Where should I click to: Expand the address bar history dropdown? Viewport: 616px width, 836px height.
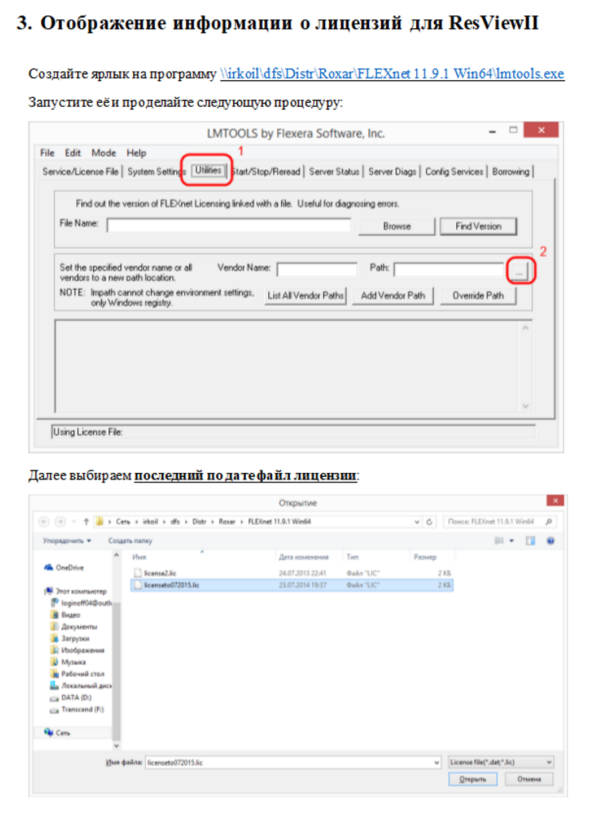coord(417,522)
